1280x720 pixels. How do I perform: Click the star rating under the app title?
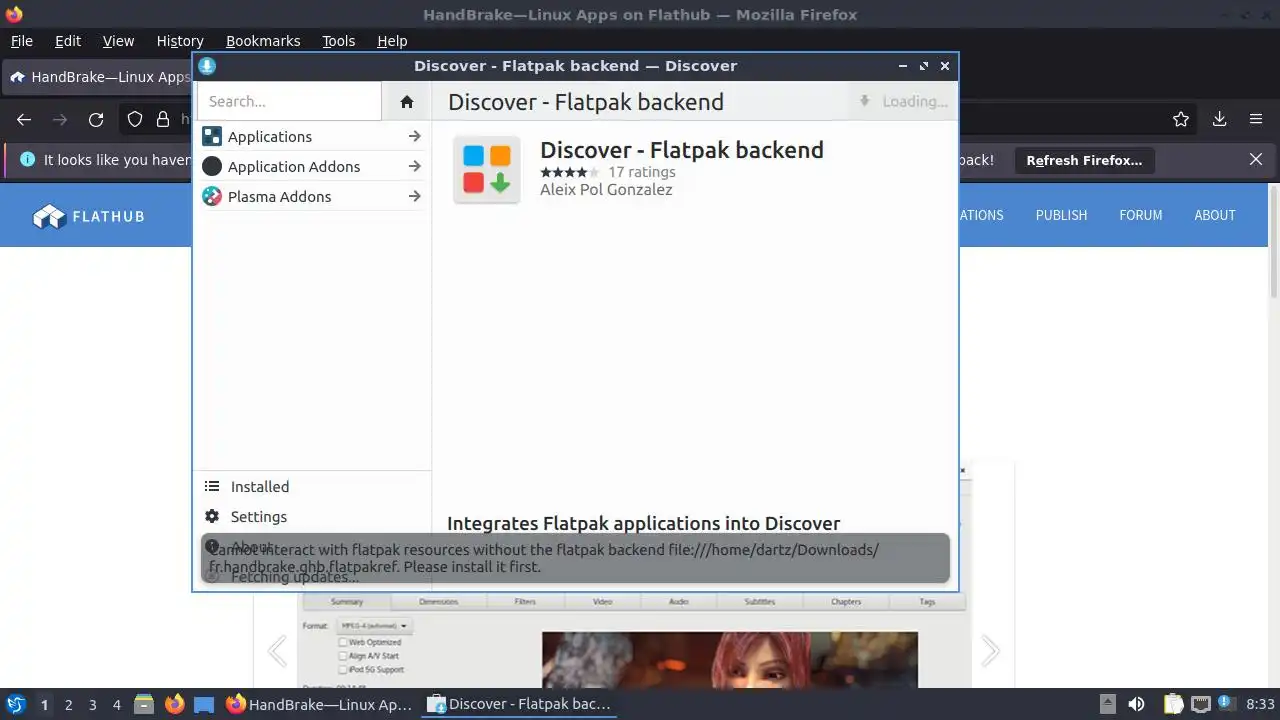[569, 172]
